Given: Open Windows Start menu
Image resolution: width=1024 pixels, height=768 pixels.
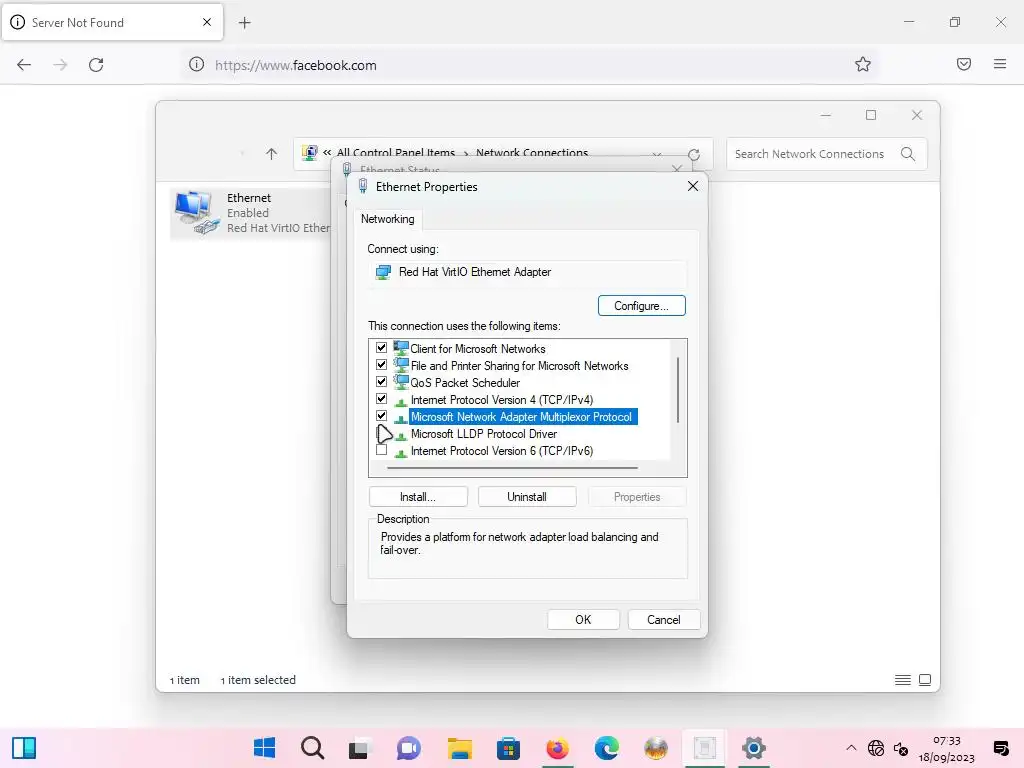Looking at the screenshot, I should (x=264, y=748).
